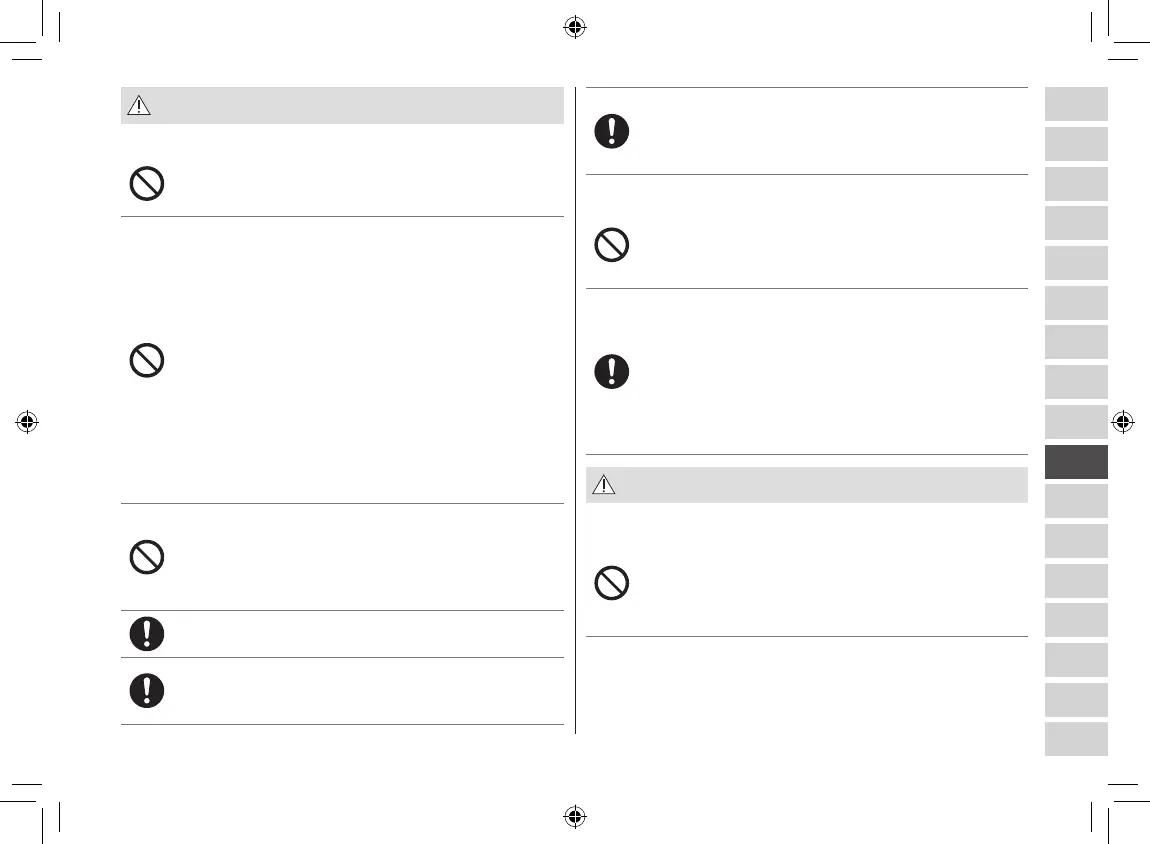The width and height of the screenshot is (1150, 844).
Task: Click the middle prohibition symbol in the left column
Action: tap(147, 360)
